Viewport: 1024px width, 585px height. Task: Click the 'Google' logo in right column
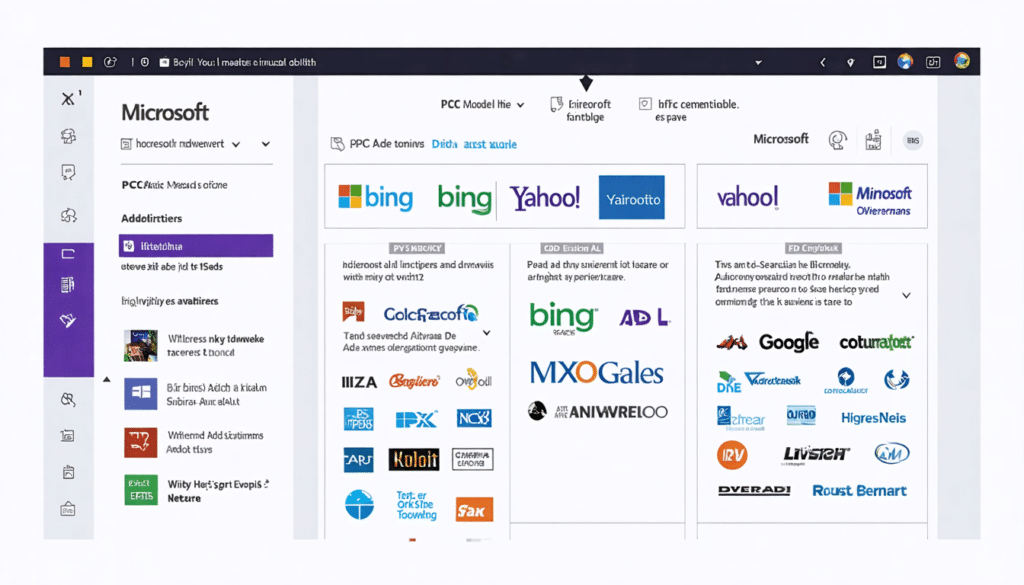pos(788,341)
